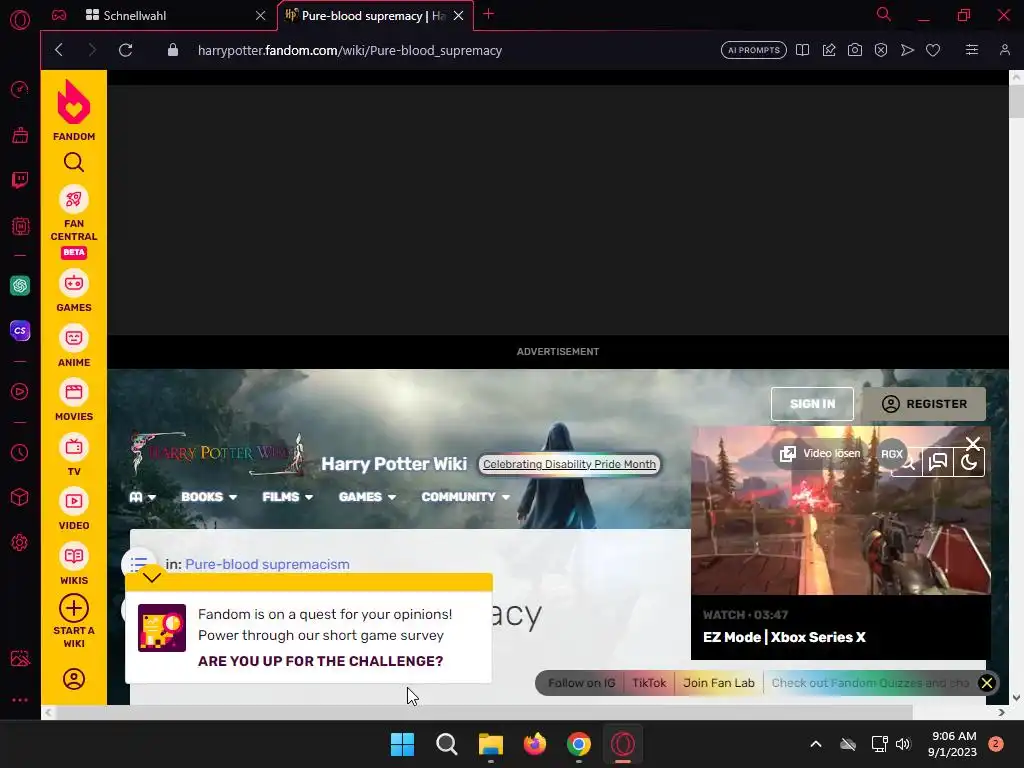Open Fandom sidebar search icon
This screenshot has width=1024, height=768.
tap(74, 162)
